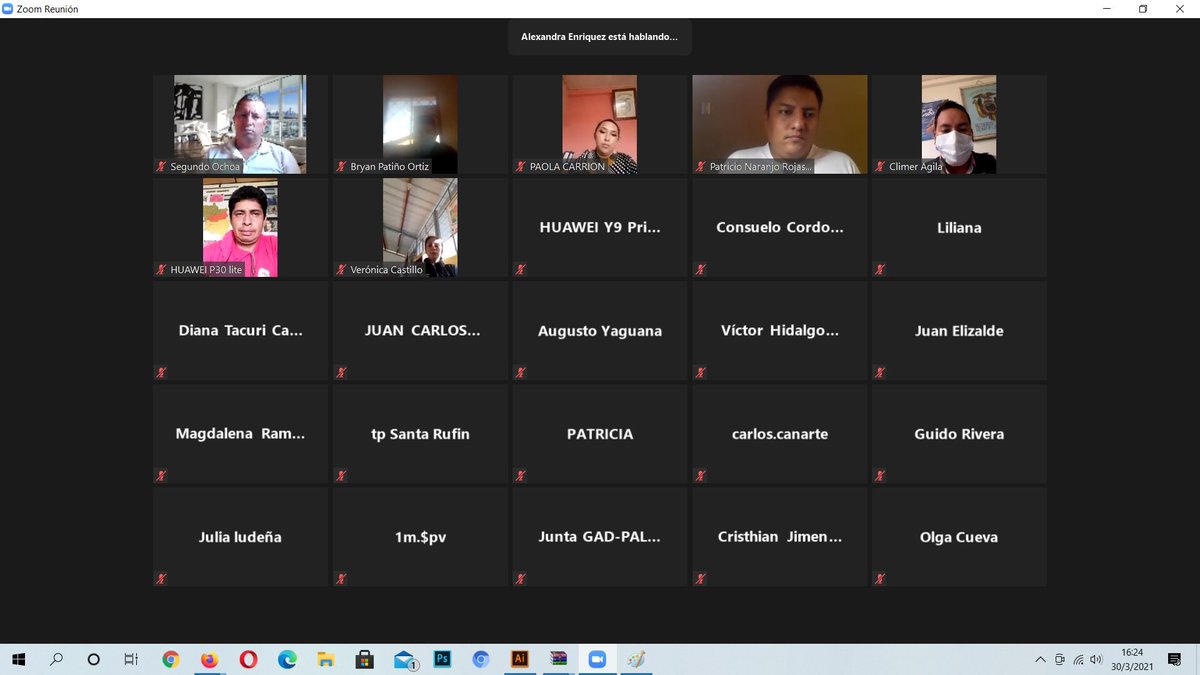This screenshot has height=675, width=1200.
Task: Click the 'carlos.canarte' participant name
Action: [780, 433]
